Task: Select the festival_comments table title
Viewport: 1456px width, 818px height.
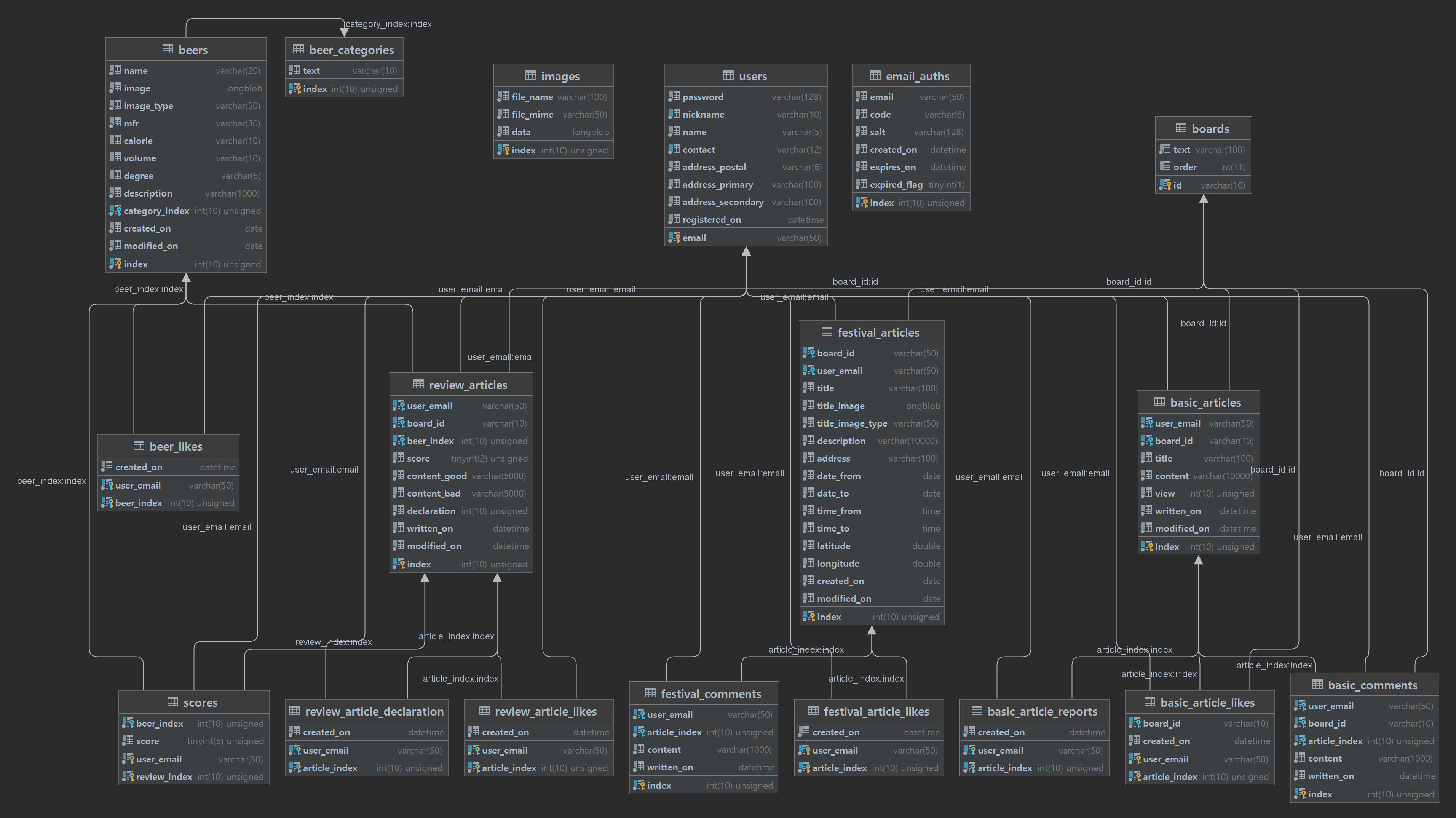Action: (x=711, y=693)
